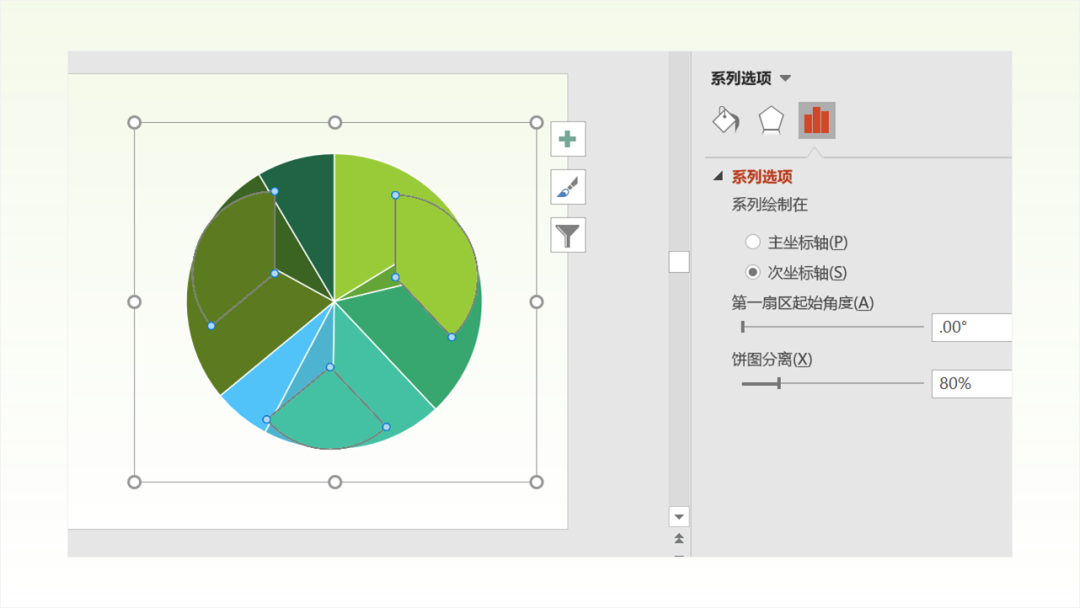The height and width of the screenshot is (608, 1080).
Task: Click the scroll down arrow
Action: point(678,516)
